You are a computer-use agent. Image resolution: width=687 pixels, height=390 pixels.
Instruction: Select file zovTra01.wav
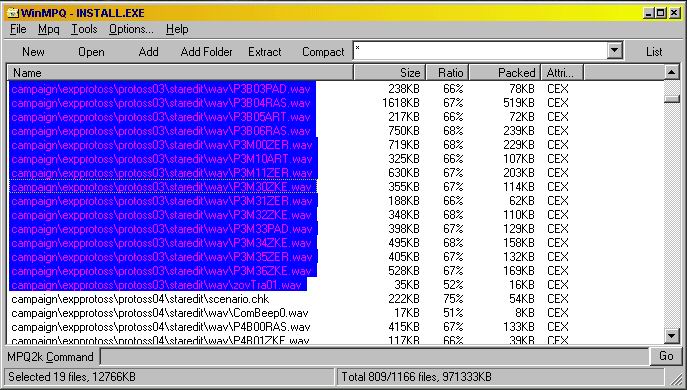pos(157,285)
